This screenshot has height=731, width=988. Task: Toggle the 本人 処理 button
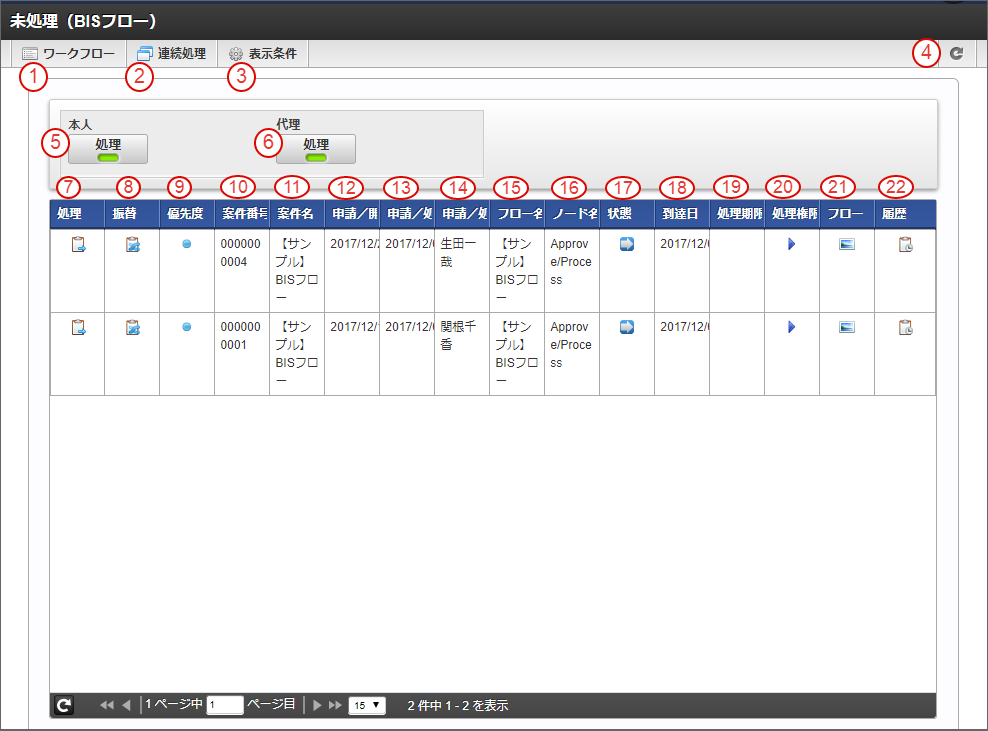[108, 149]
